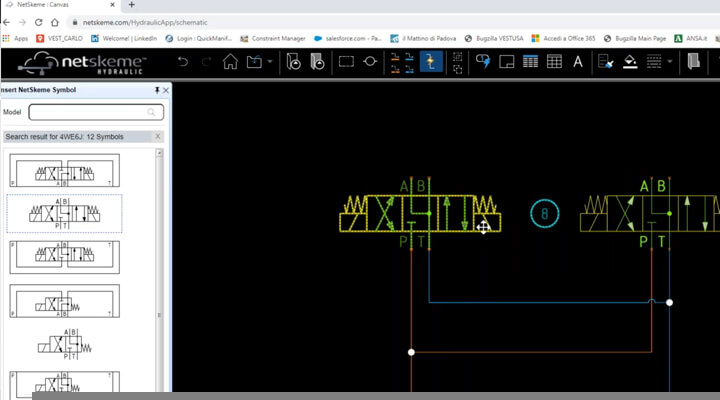Click the undo arrow in toolbar
Screen dimensions: 720x400
click(x=183, y=62)
